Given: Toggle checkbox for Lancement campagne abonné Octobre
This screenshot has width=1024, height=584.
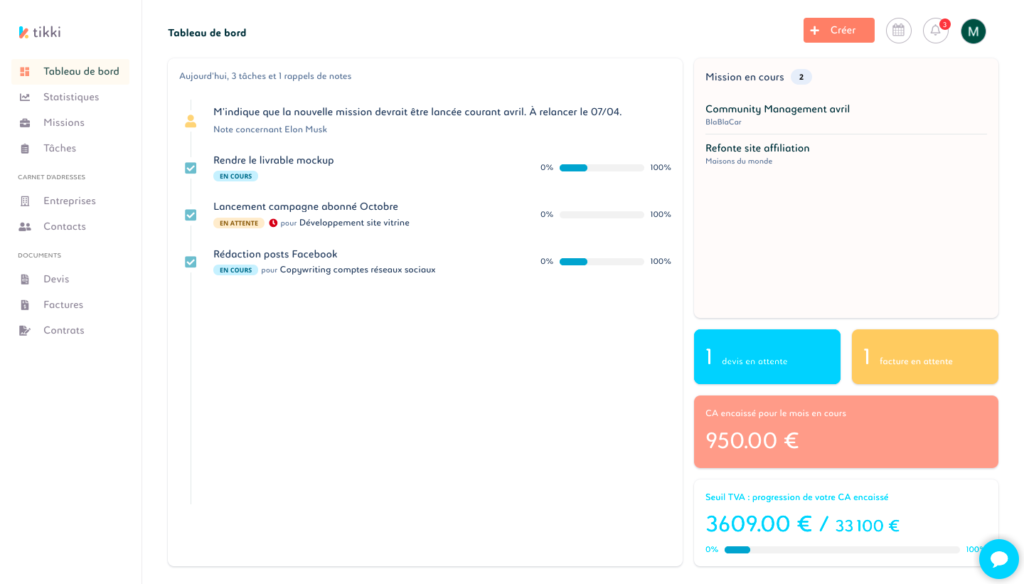Looking at the screenshot, I should click(x=191, y=215).
